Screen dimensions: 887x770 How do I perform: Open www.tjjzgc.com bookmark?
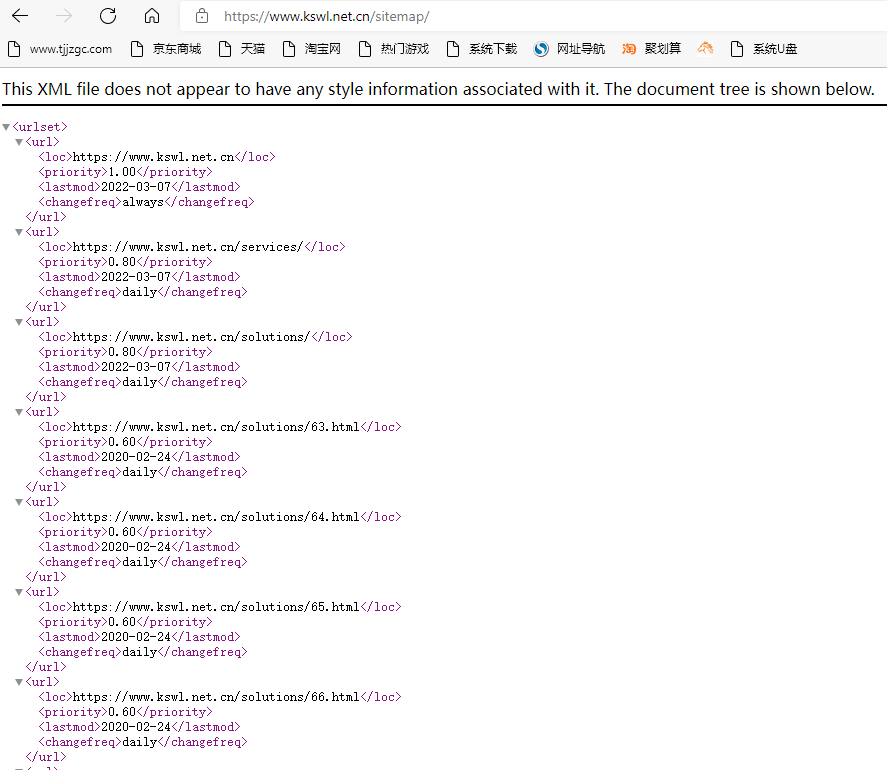click(60, 49)
